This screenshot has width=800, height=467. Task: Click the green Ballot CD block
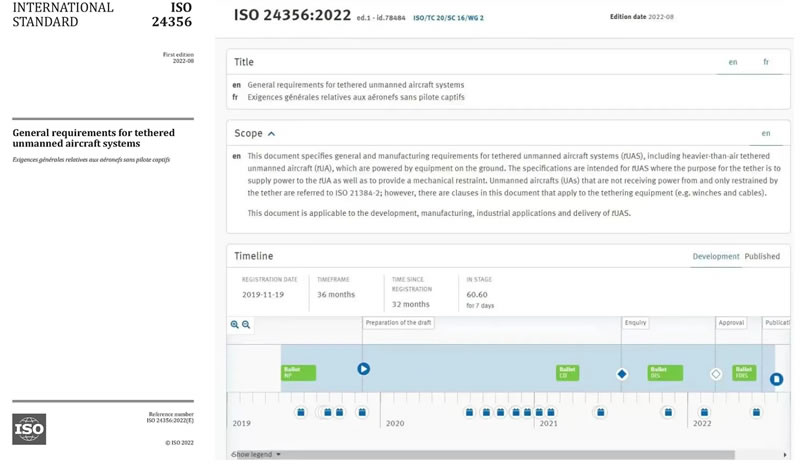567,373
